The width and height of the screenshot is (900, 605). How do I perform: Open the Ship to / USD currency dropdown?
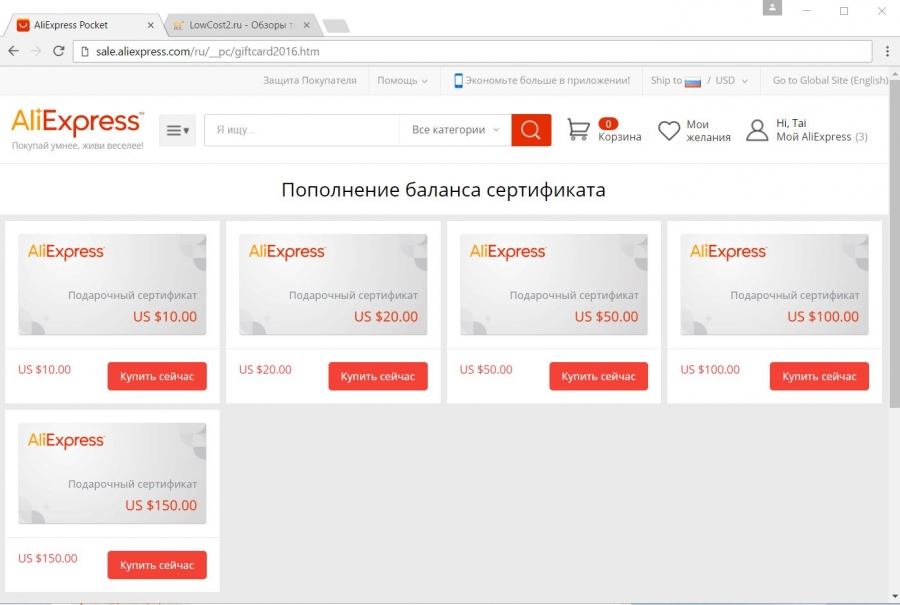(699, 80)
